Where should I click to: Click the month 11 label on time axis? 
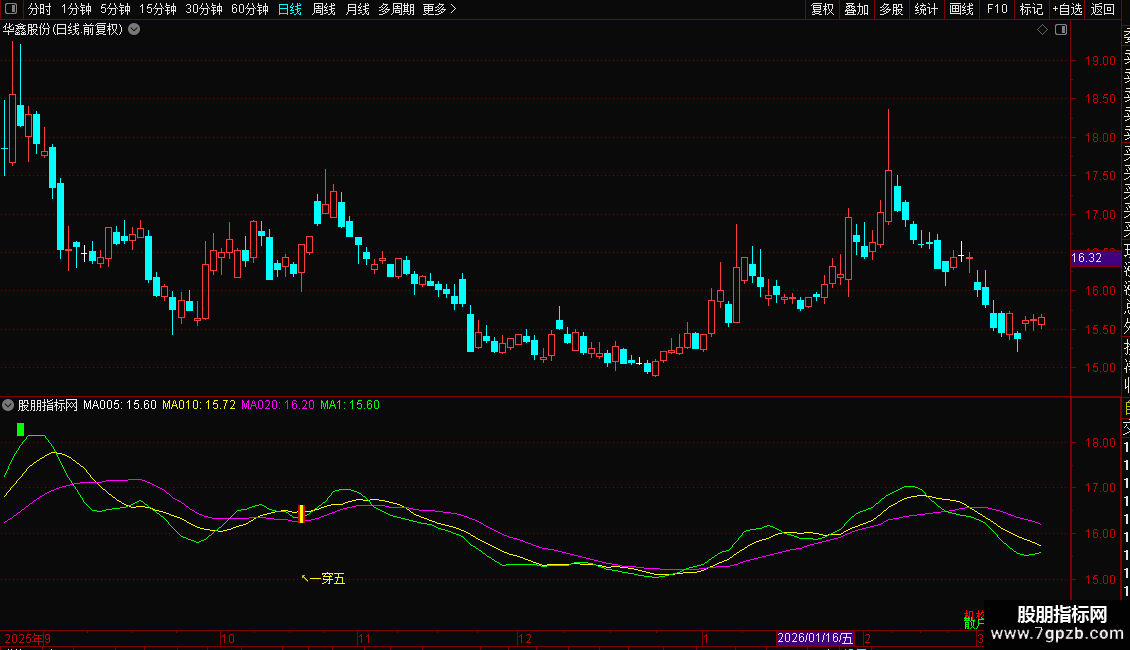click(364, 638)
